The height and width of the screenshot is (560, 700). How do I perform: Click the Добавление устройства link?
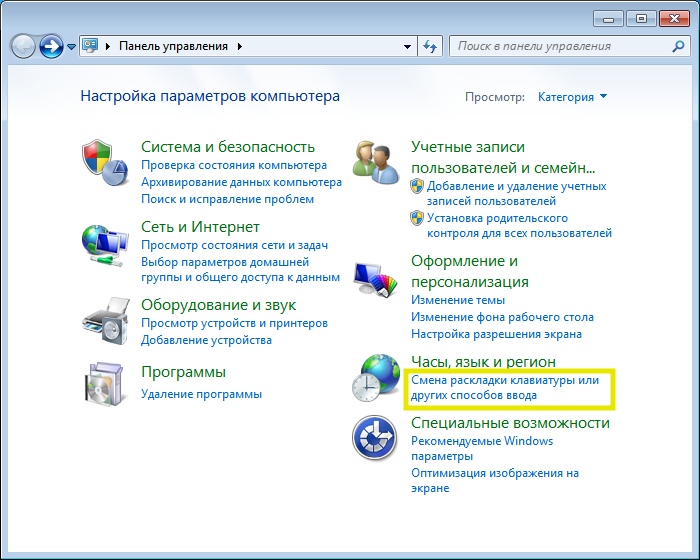click(x=206, y=340)
